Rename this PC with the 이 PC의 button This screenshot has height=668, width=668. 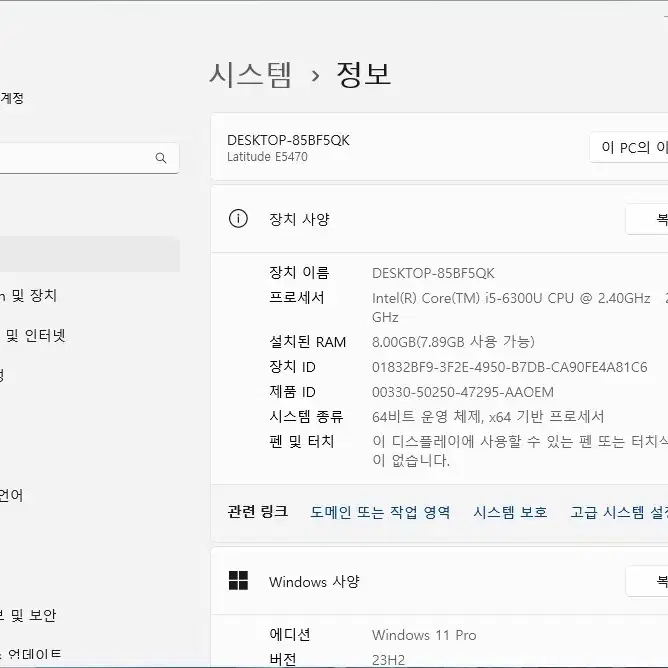point(629,147)
